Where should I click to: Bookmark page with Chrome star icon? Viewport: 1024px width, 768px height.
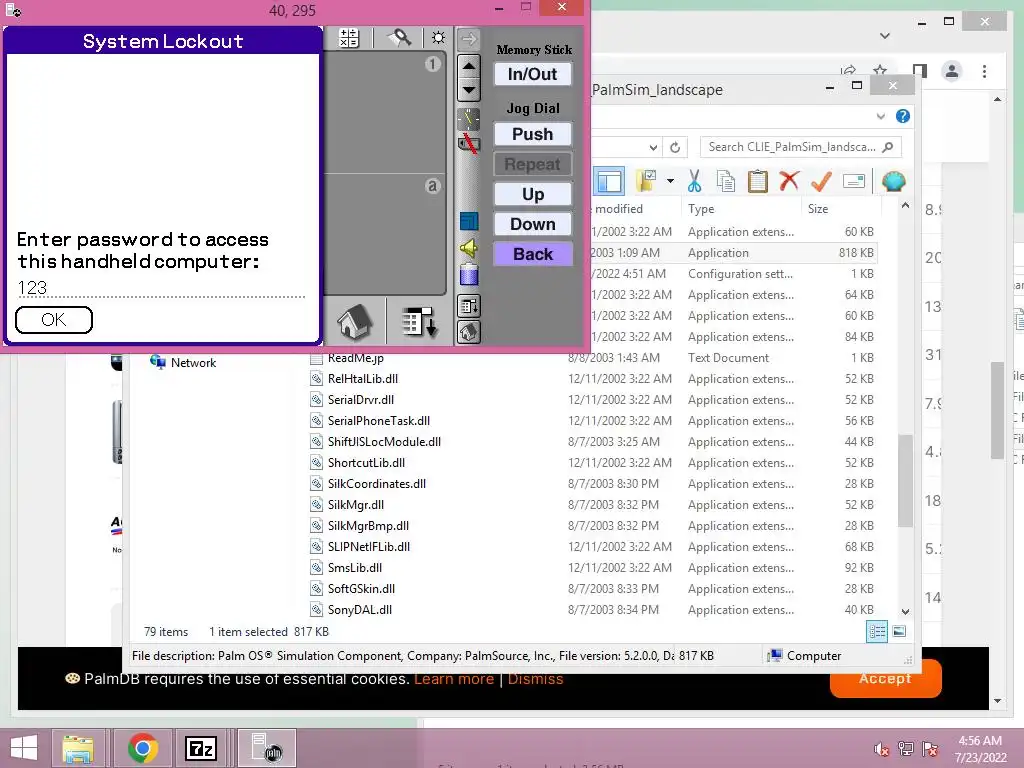click(x=880, y=71)
